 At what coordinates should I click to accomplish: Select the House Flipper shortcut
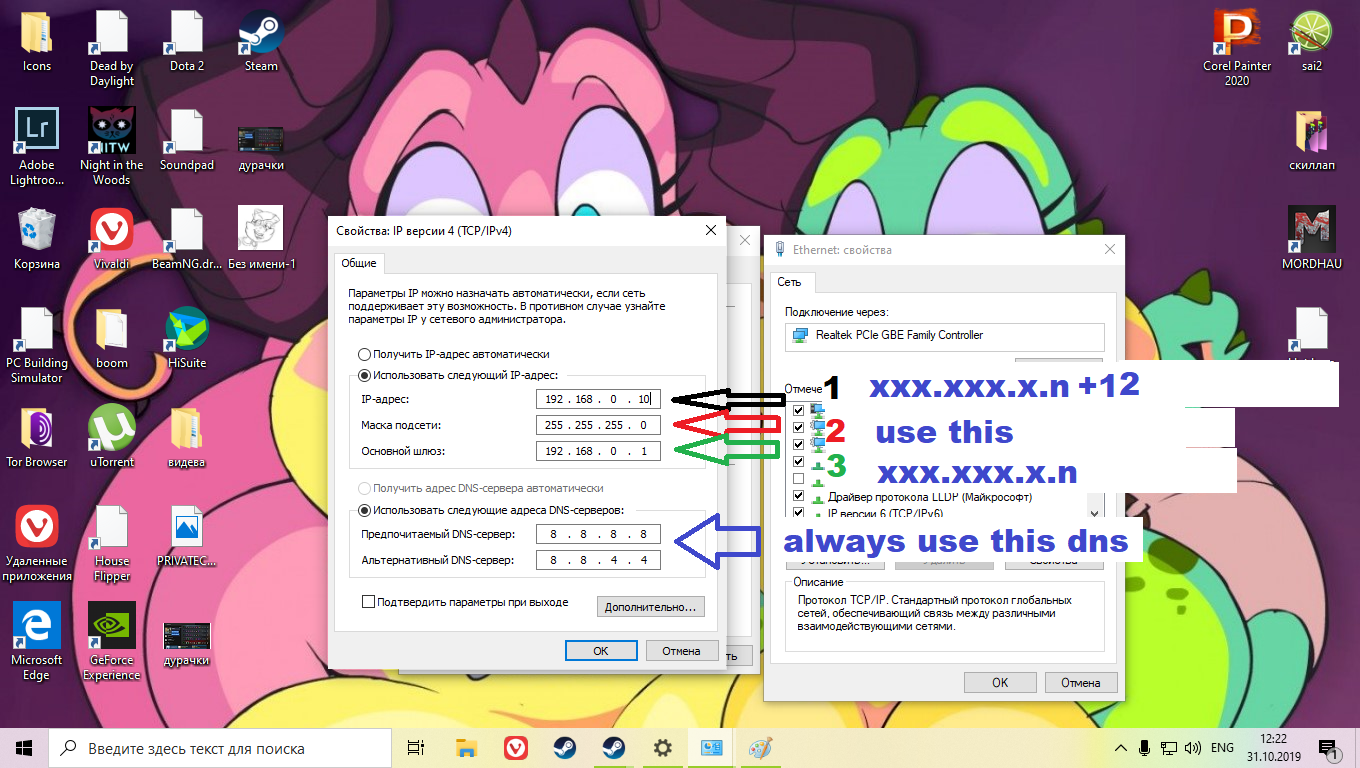(112, 543)
